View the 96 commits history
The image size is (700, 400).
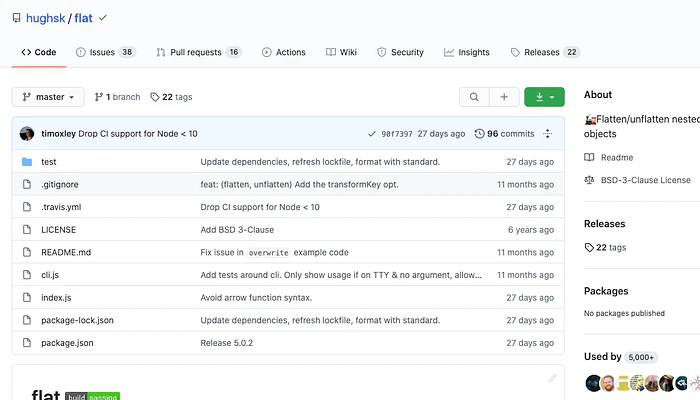click(504, 133)
